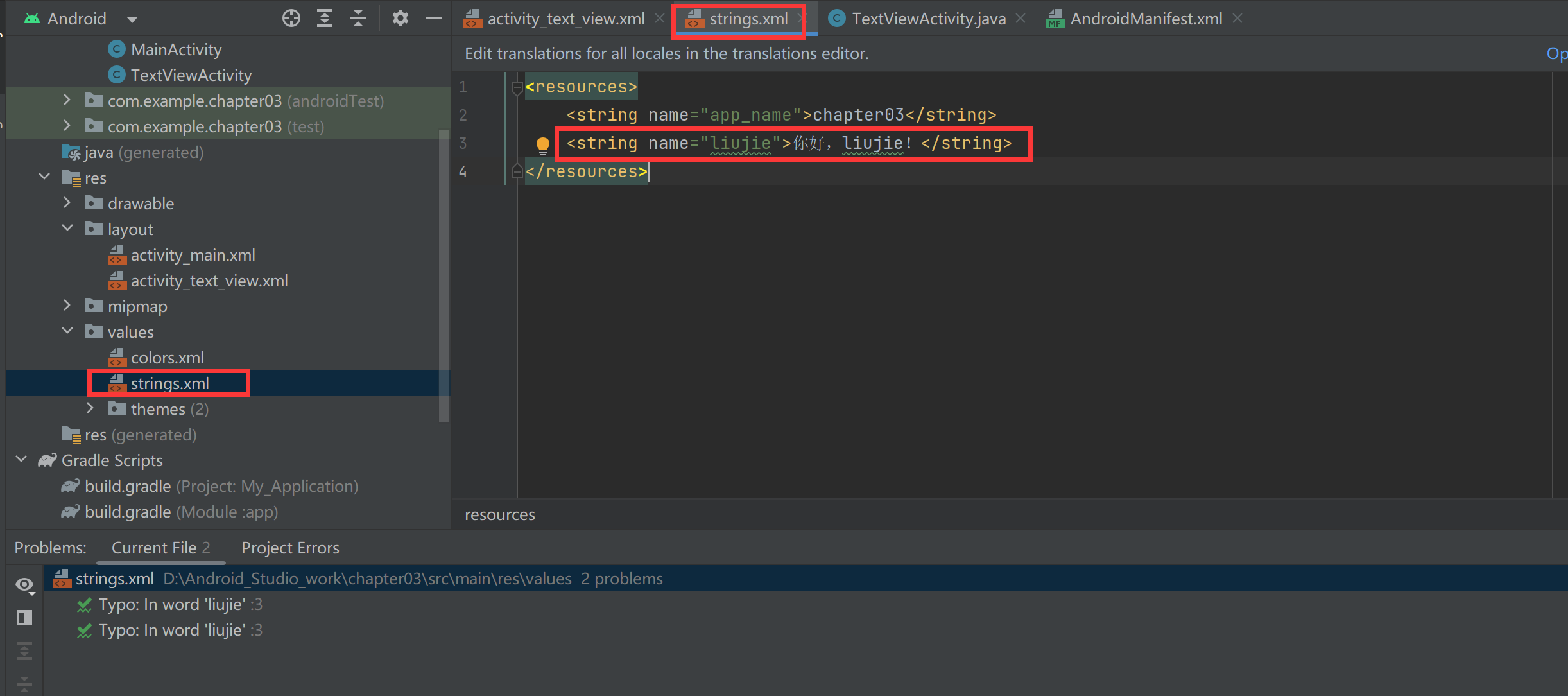The height and width of the screenshot is (696, 1568).
Task: Click the Expand All icon in Problems panel
Action: [x=24, y=651]
